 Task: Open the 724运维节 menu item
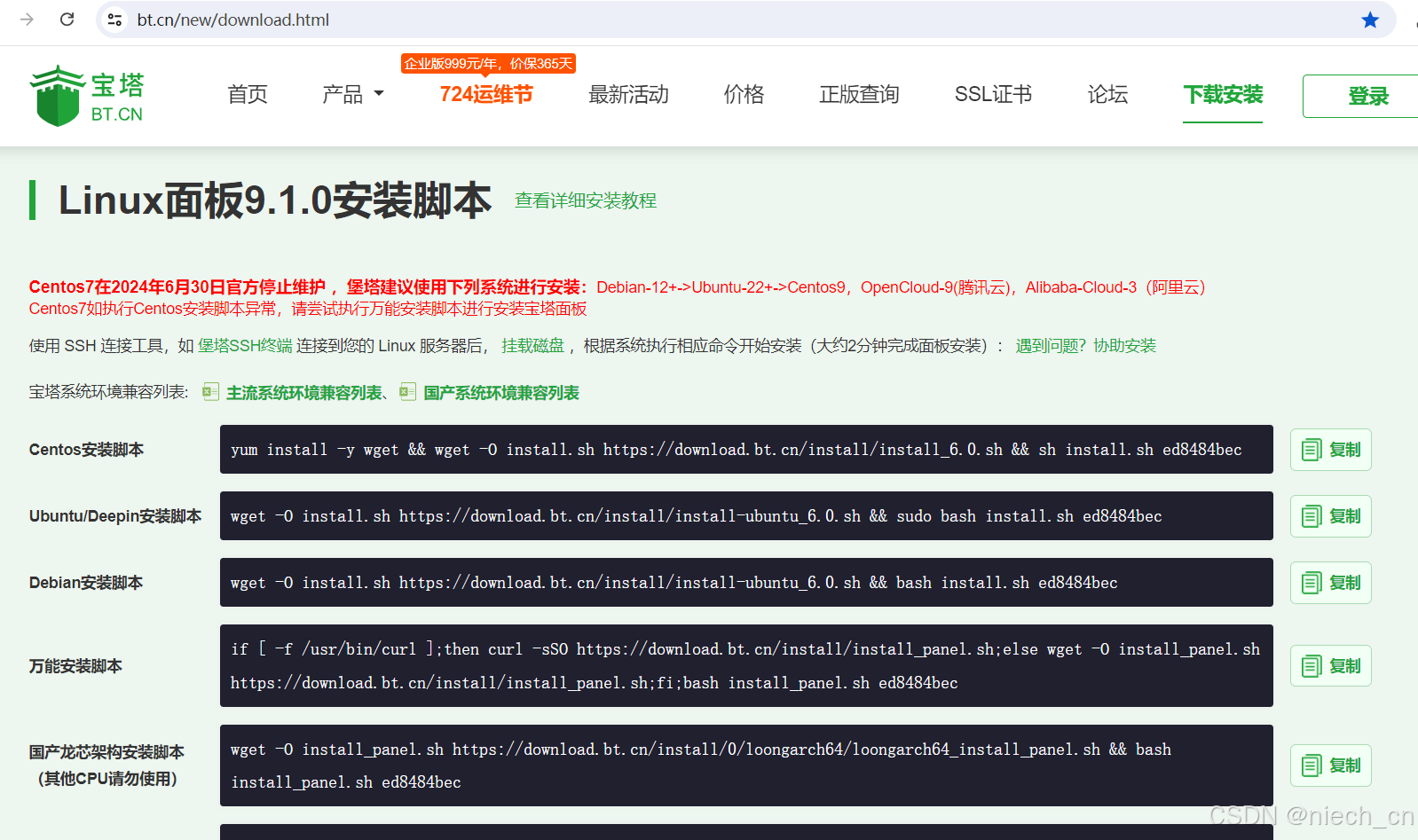point(486,94)
